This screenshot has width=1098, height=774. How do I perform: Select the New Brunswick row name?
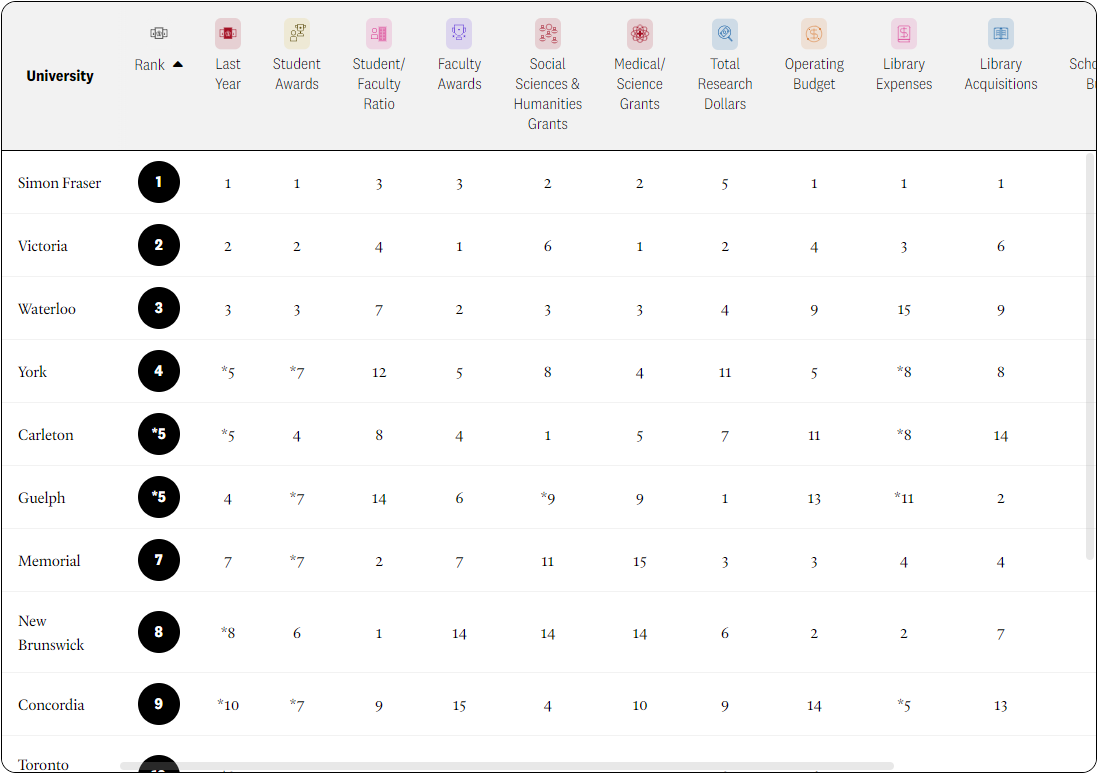tap(51, 633)
